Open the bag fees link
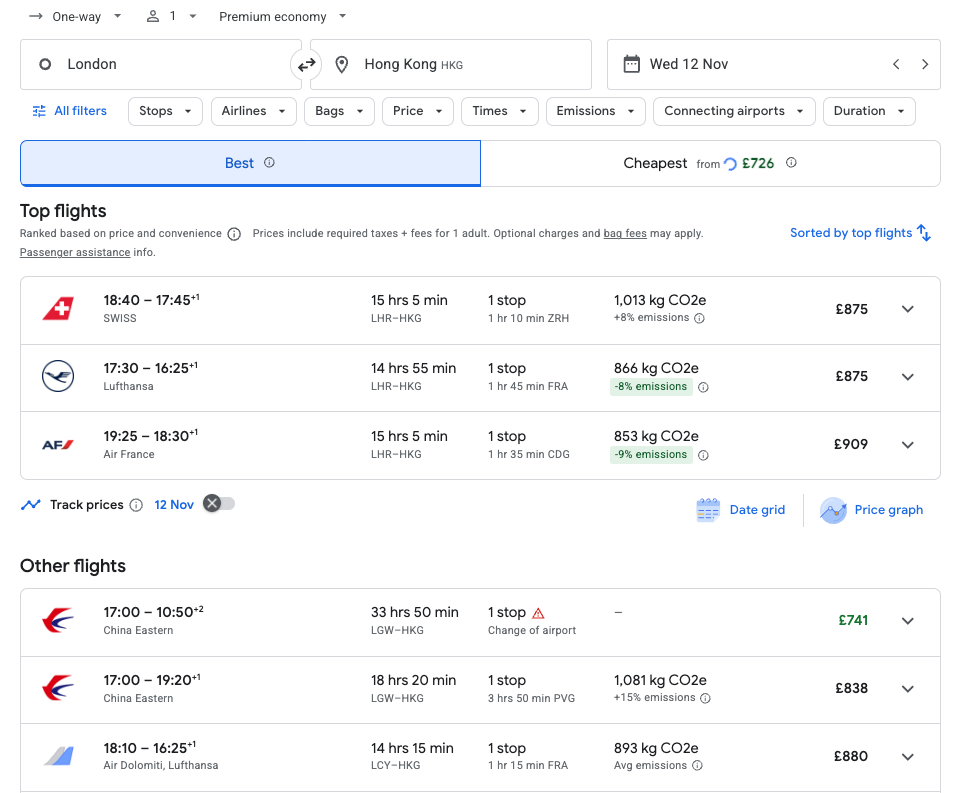968x793 pixels. click(625, 234)
